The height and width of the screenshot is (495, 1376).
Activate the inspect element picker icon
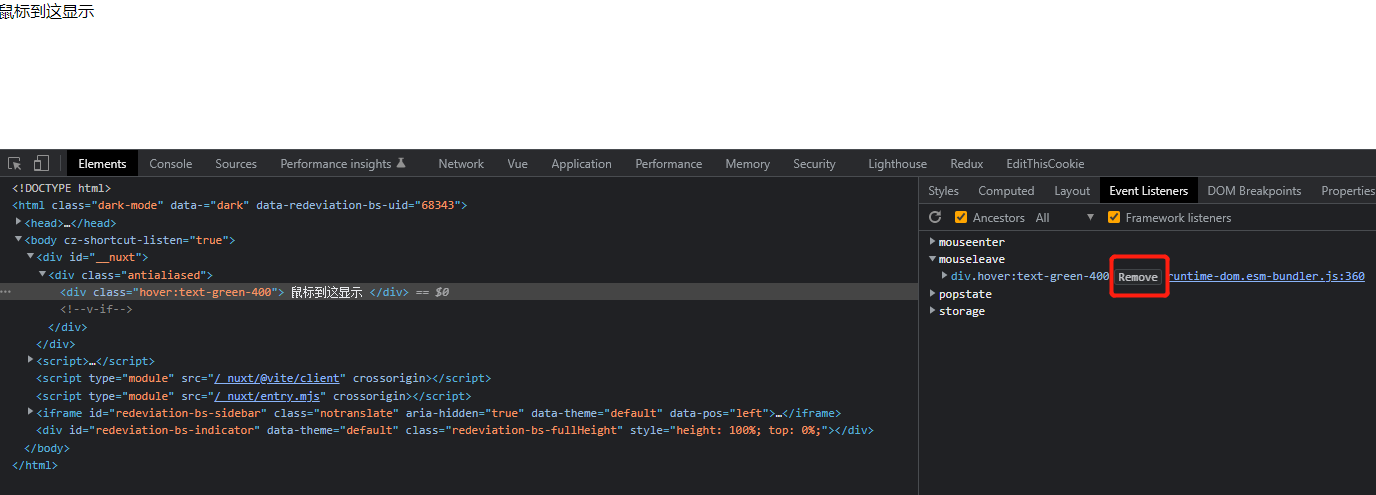(x=15, y=163)
